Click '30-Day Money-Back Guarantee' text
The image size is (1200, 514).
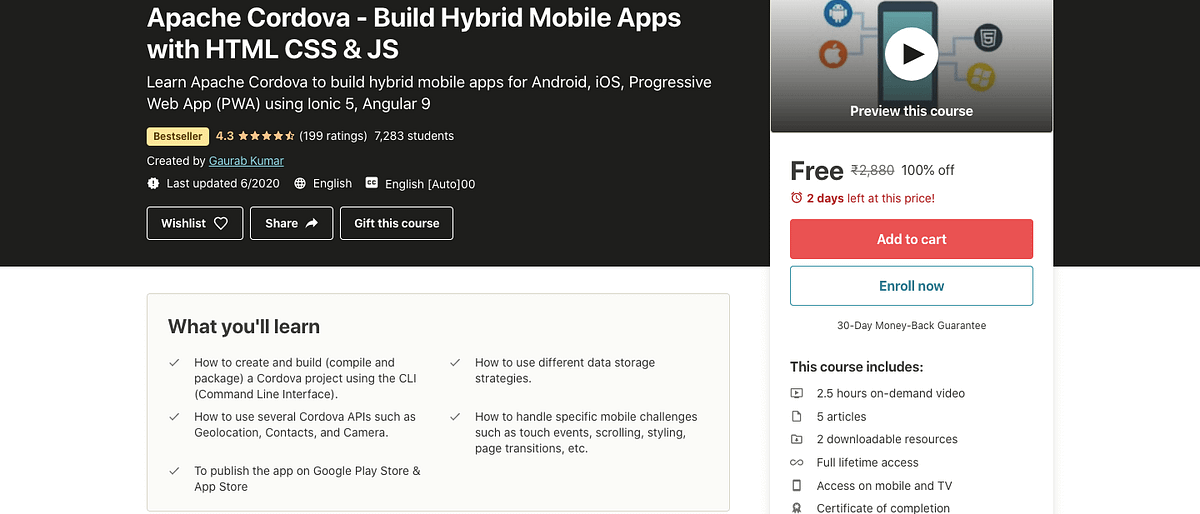(911, 325)
